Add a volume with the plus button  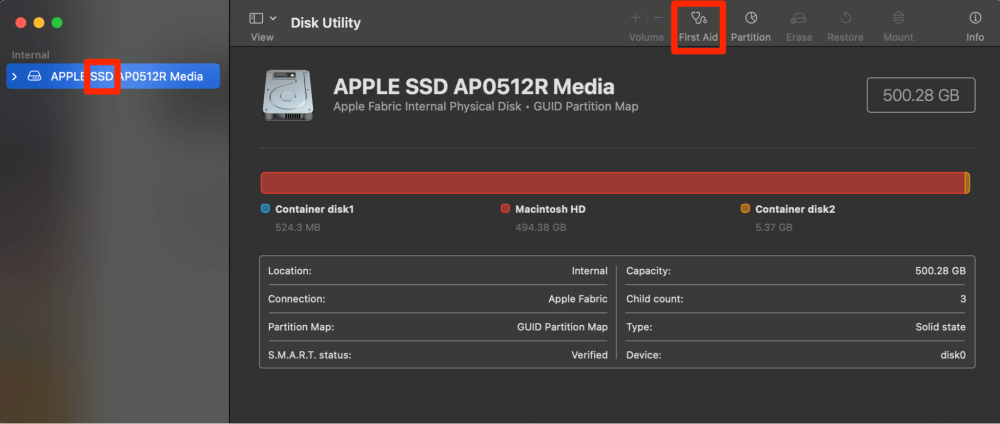[635, 18]
